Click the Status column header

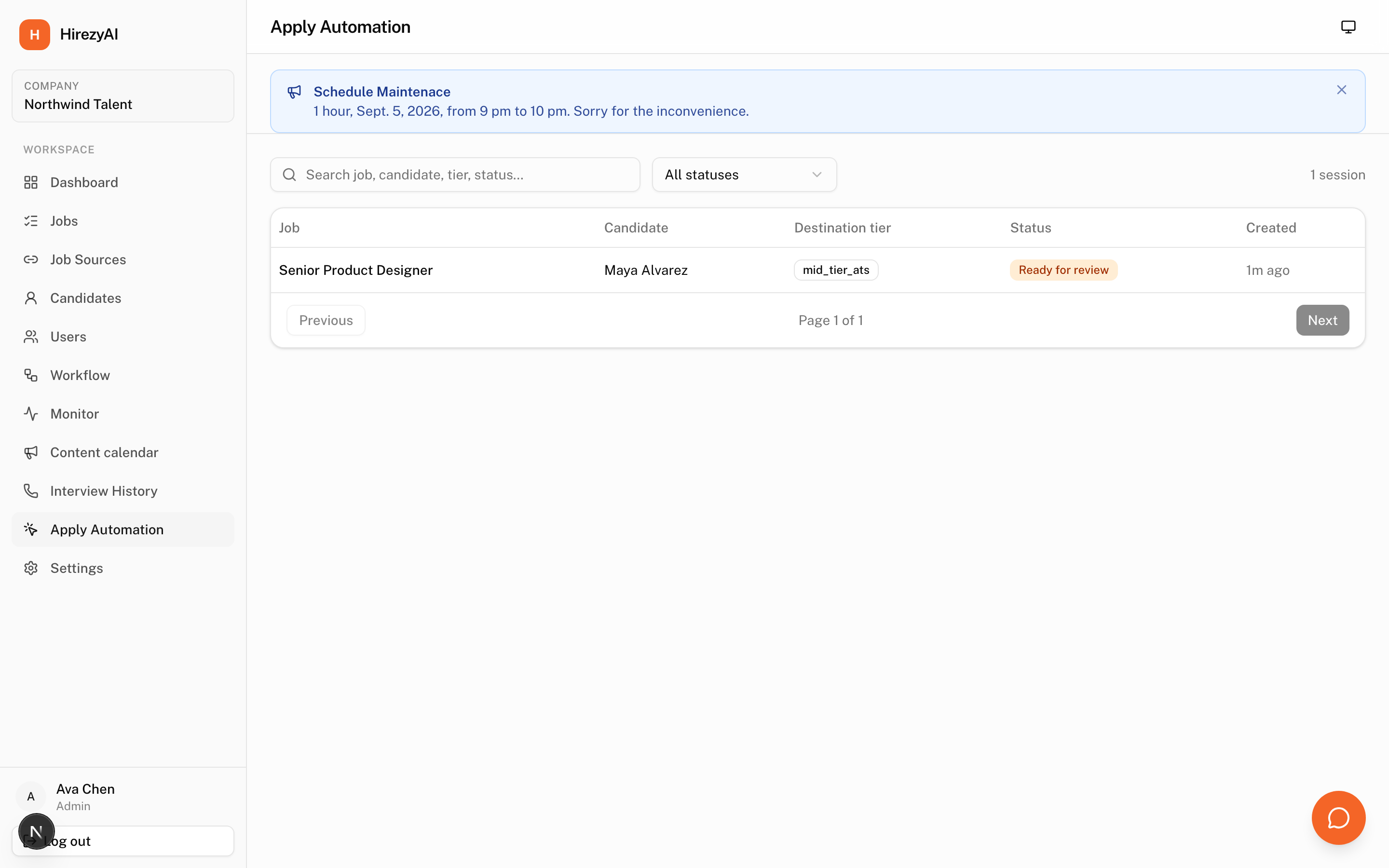1030,228
